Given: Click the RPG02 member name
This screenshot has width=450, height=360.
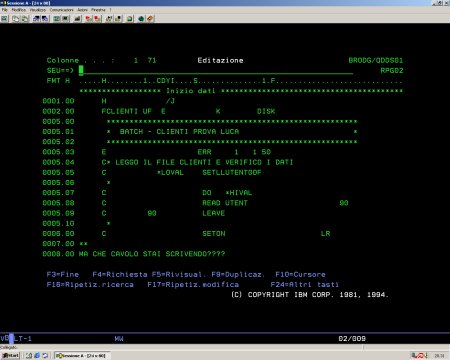Looking at the screenshot, I should pos(392,71).
